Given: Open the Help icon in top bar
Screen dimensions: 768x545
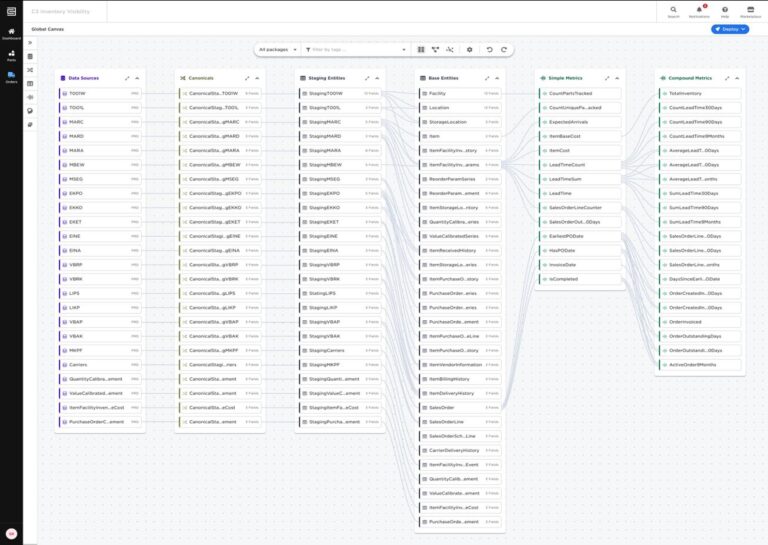Looking at the screenshot, I should pyautogui.click(x=724, y=11).
